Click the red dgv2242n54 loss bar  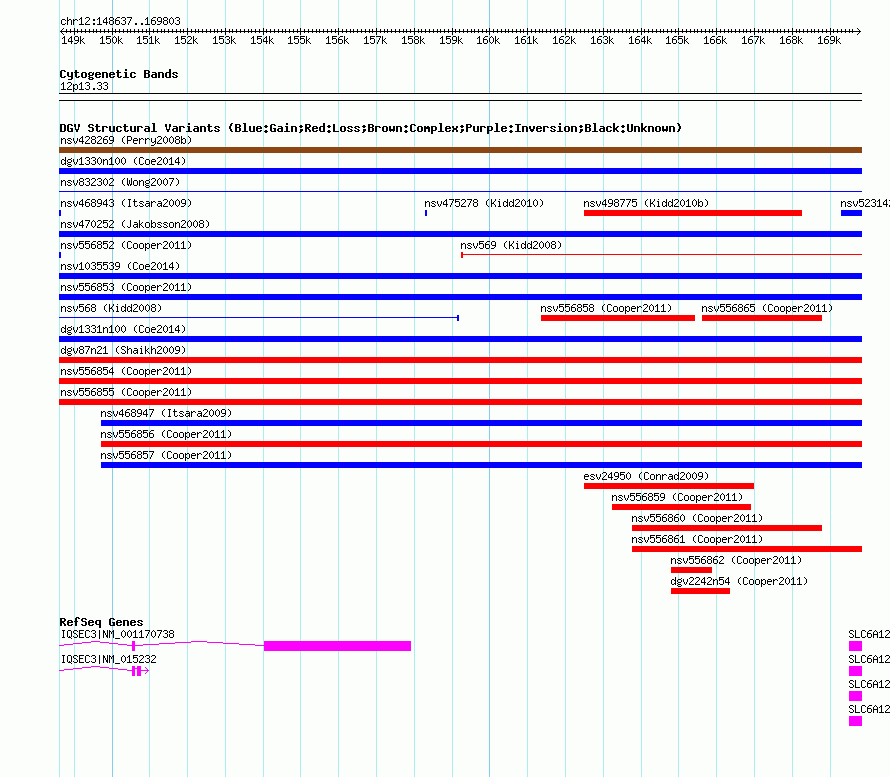700,591
